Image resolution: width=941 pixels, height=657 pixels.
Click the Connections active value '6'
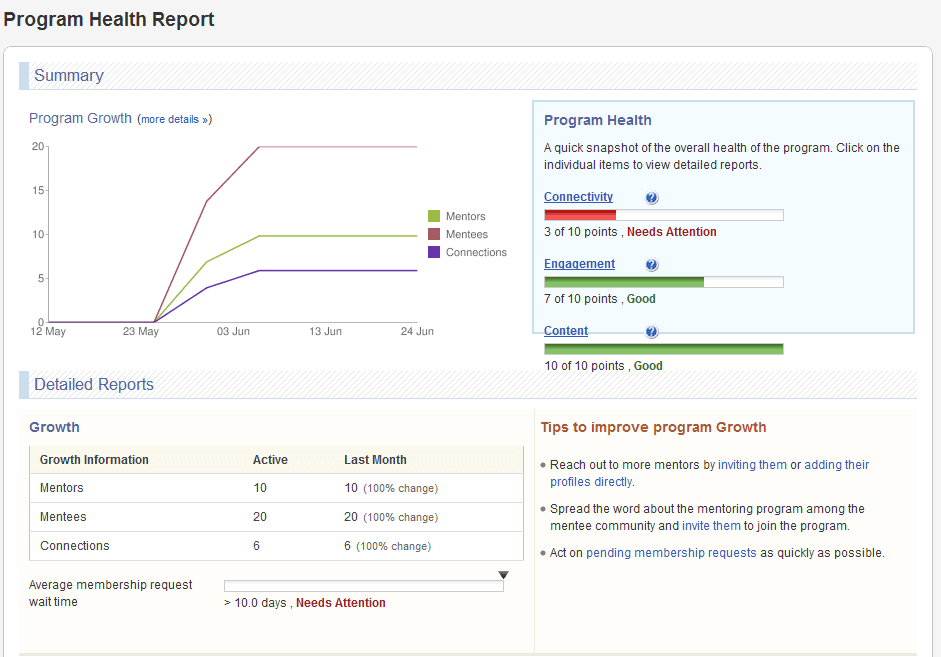256,545
